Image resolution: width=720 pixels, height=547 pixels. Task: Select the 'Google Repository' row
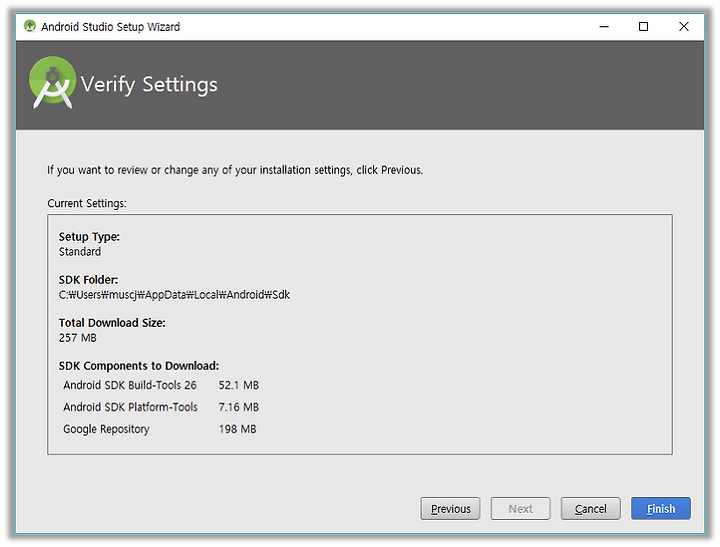pos(159,429)
